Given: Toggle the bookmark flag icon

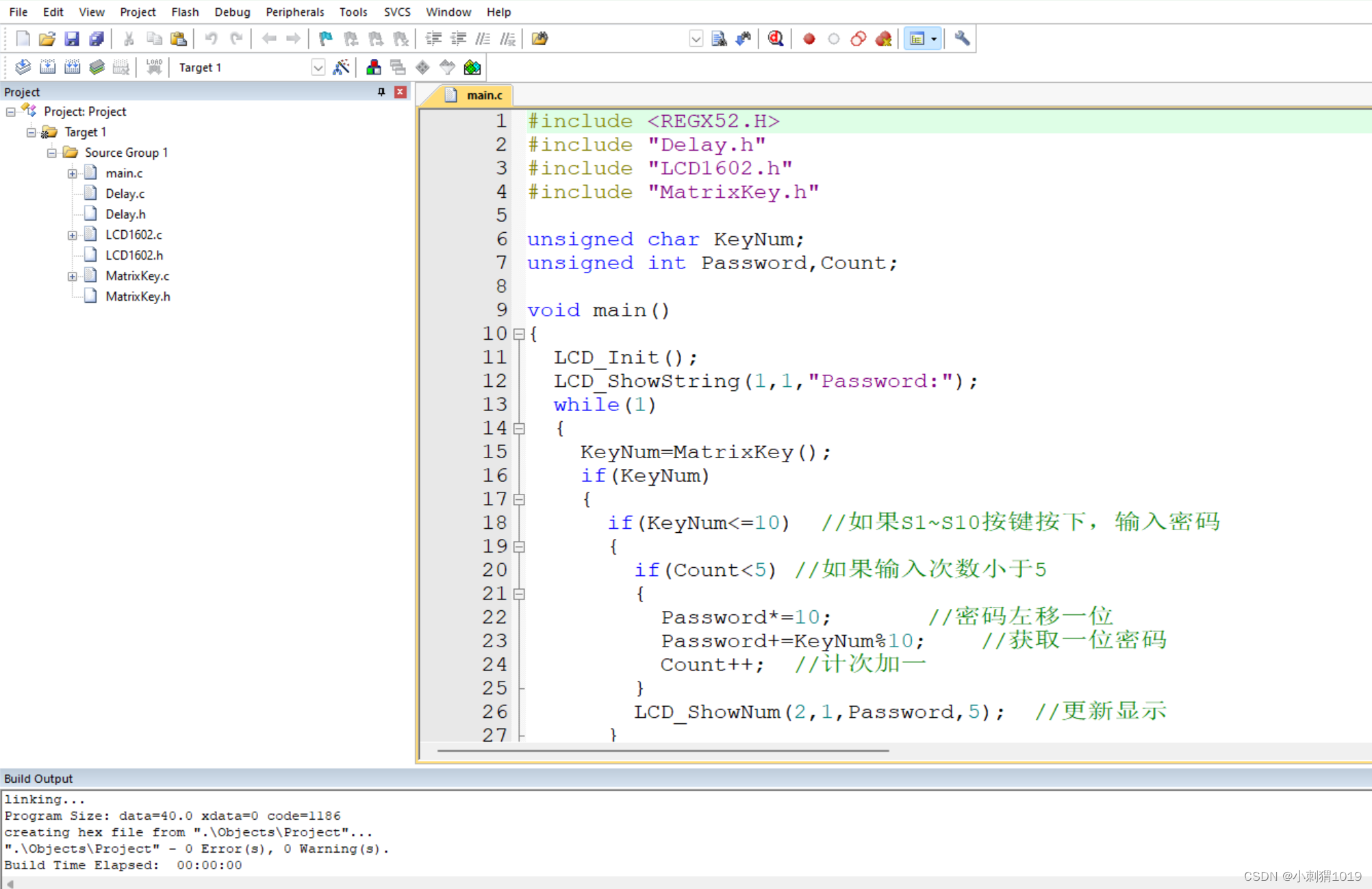Looking at the screenshot, I should point(325,39).
